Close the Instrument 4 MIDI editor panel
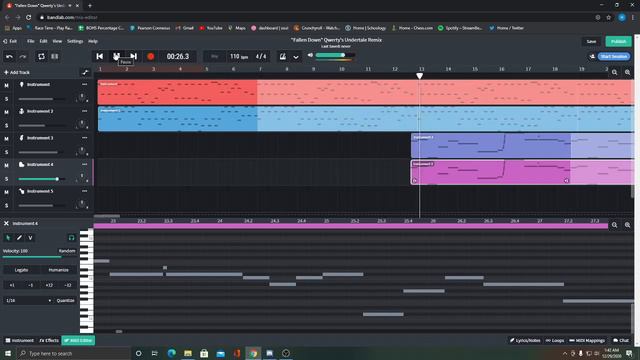Image resolution: width=640 pixels, height=360 pixels. point(6,223)
